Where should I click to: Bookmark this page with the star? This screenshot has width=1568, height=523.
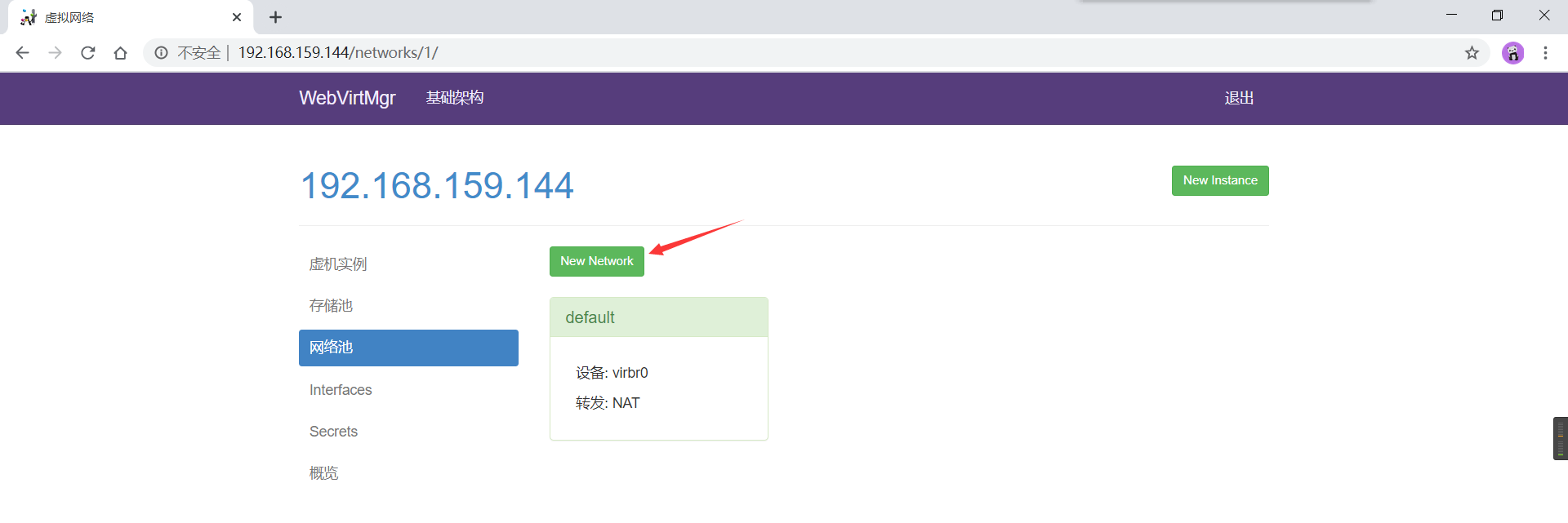click(x=1472, y=53)
